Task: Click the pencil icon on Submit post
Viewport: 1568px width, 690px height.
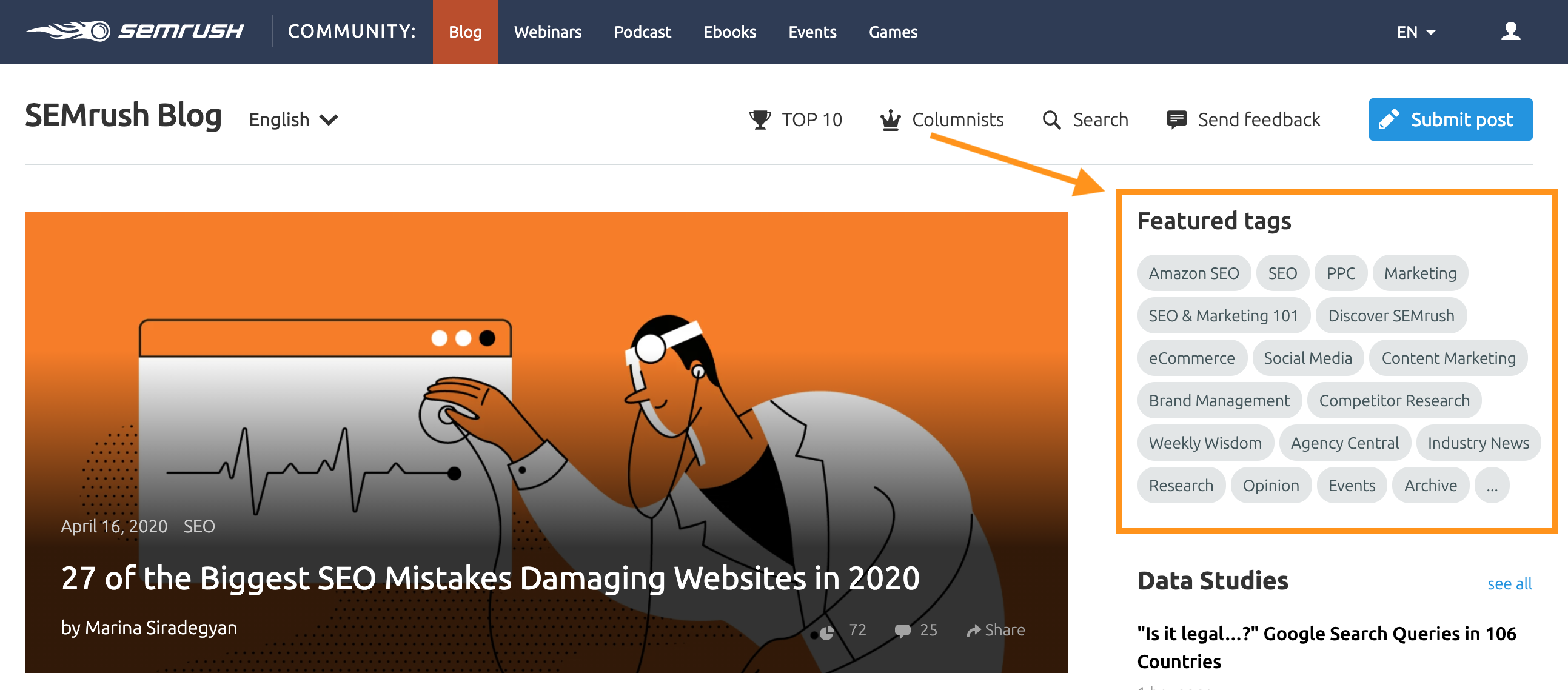Action: 1389,119
